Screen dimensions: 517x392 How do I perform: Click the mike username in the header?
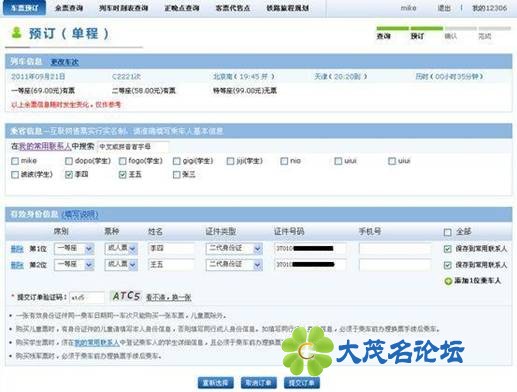(408, 8)
